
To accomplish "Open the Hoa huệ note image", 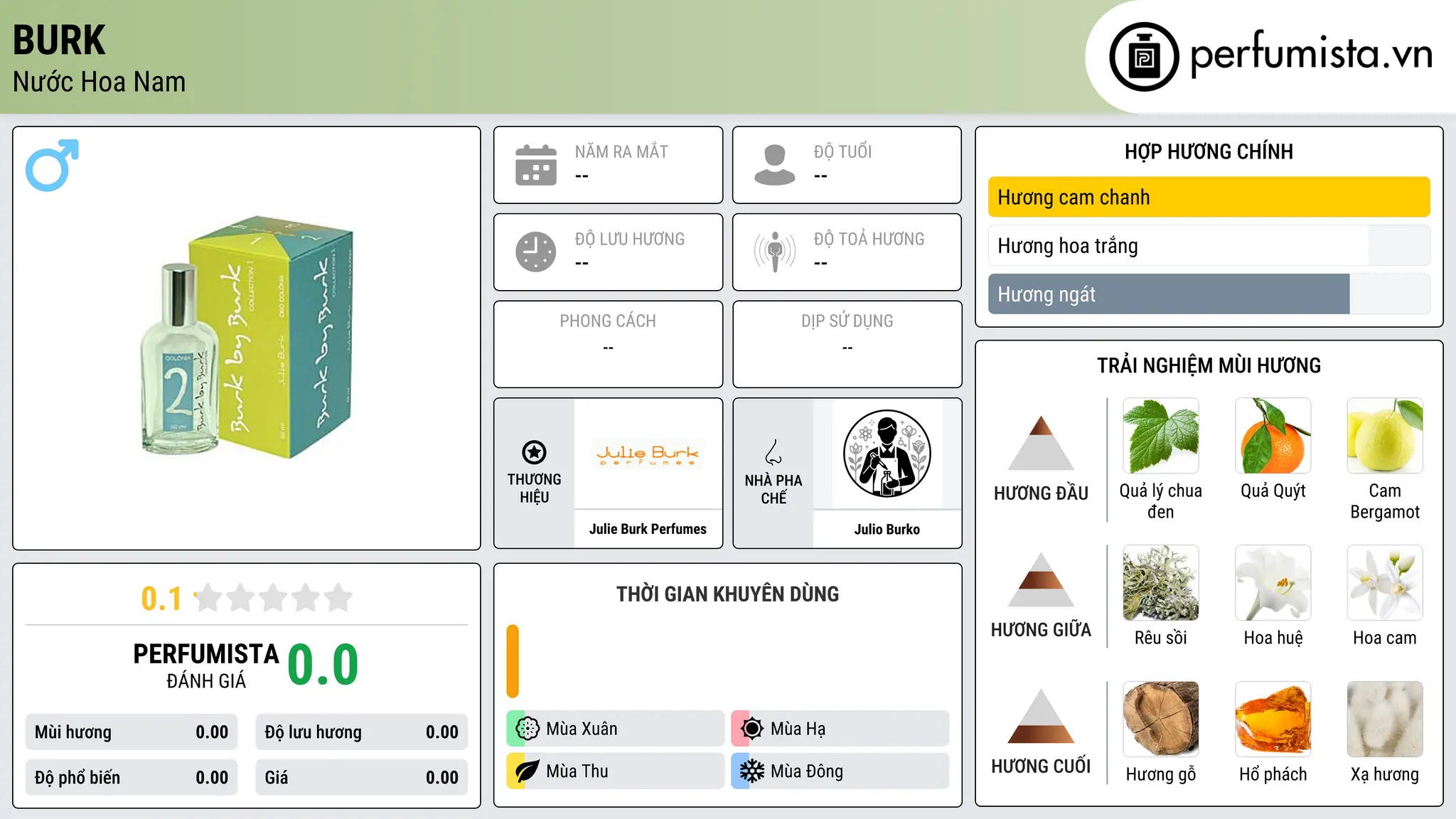I will 1273,583.
